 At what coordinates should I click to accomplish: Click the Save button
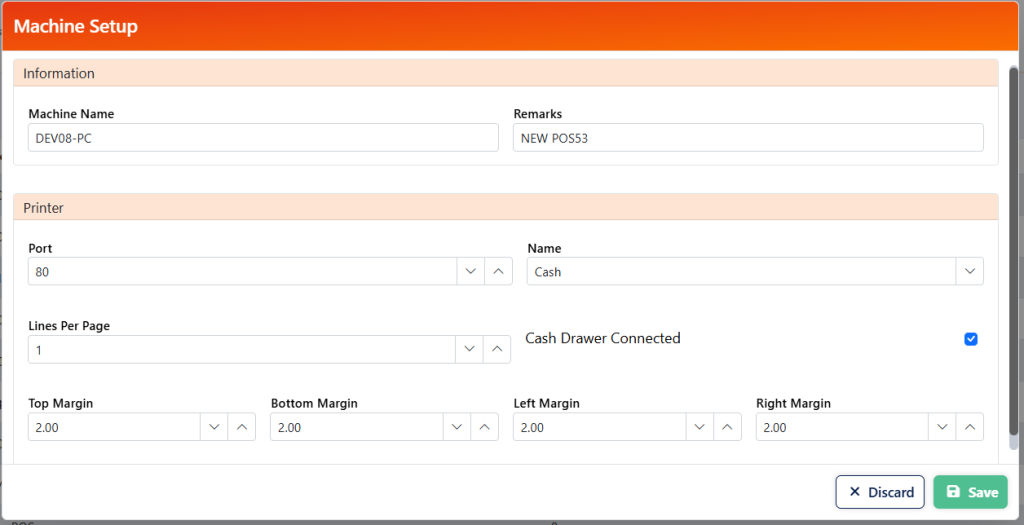pyautogui.click(x=970, y=492)
